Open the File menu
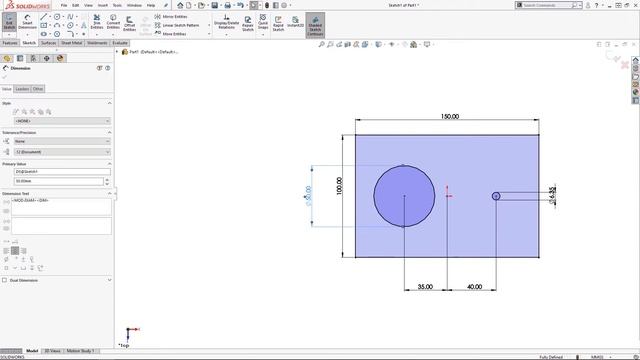640x360 pixels. pyautogui.click(x=64, y=5)
